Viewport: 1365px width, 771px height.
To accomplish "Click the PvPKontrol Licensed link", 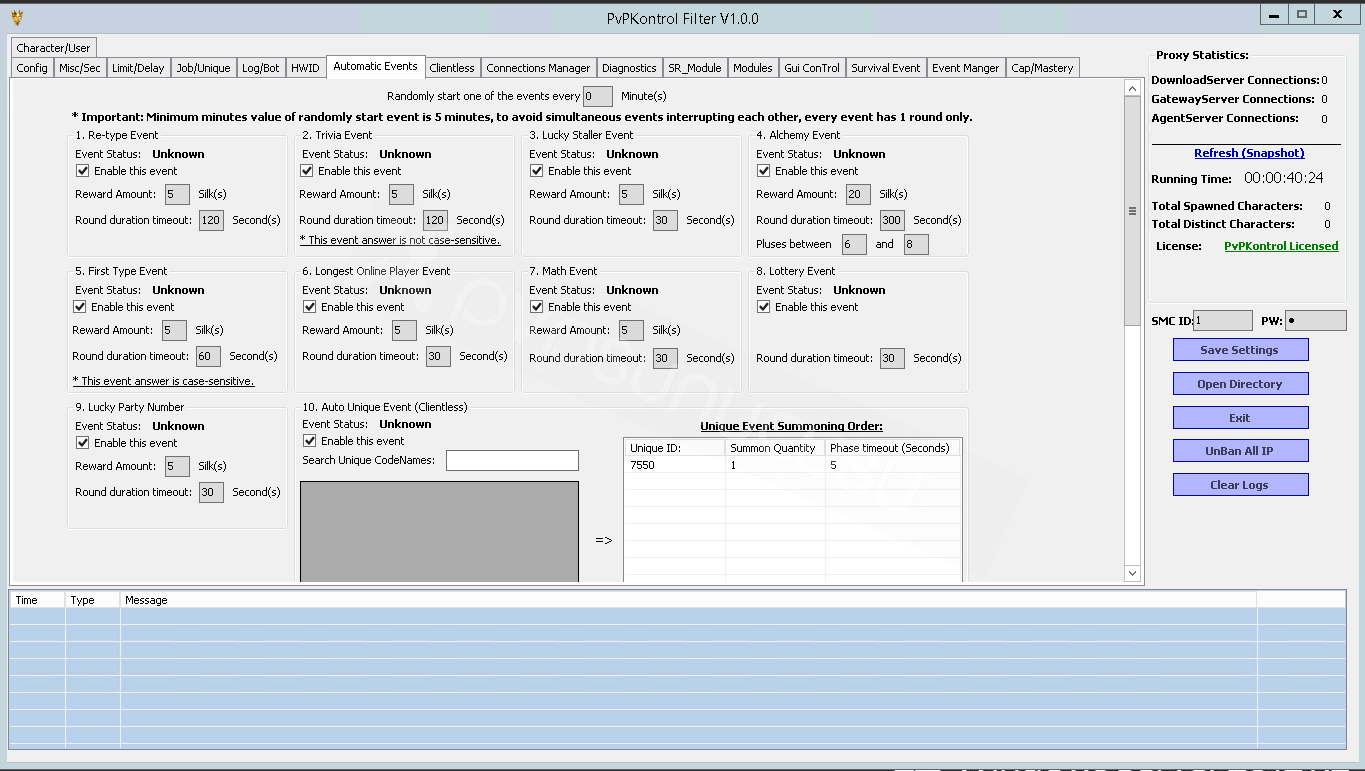I will 1281,246.
